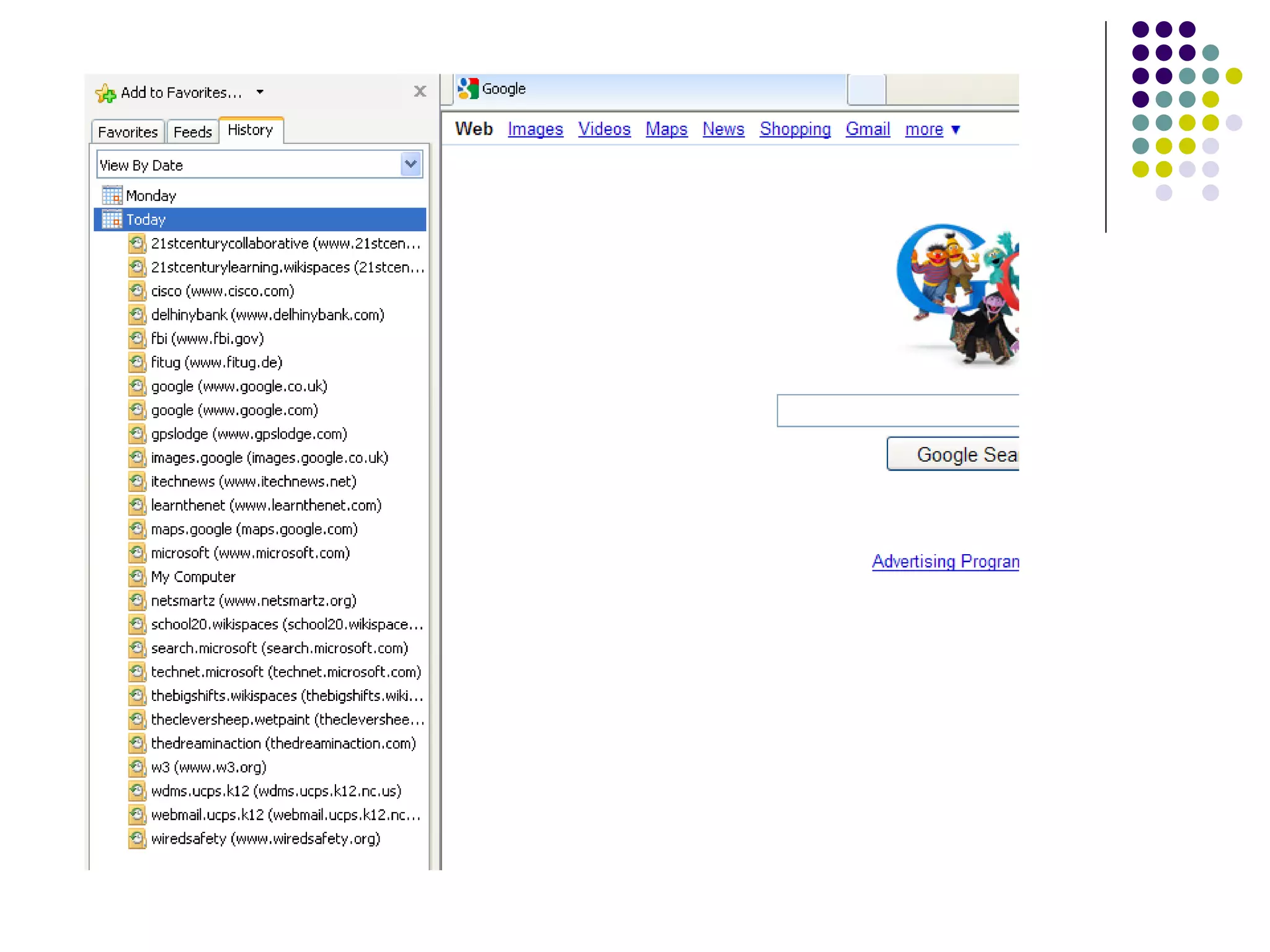Open the Gmail link
This screenshot has width=1270, height=952.
[868, 129]
